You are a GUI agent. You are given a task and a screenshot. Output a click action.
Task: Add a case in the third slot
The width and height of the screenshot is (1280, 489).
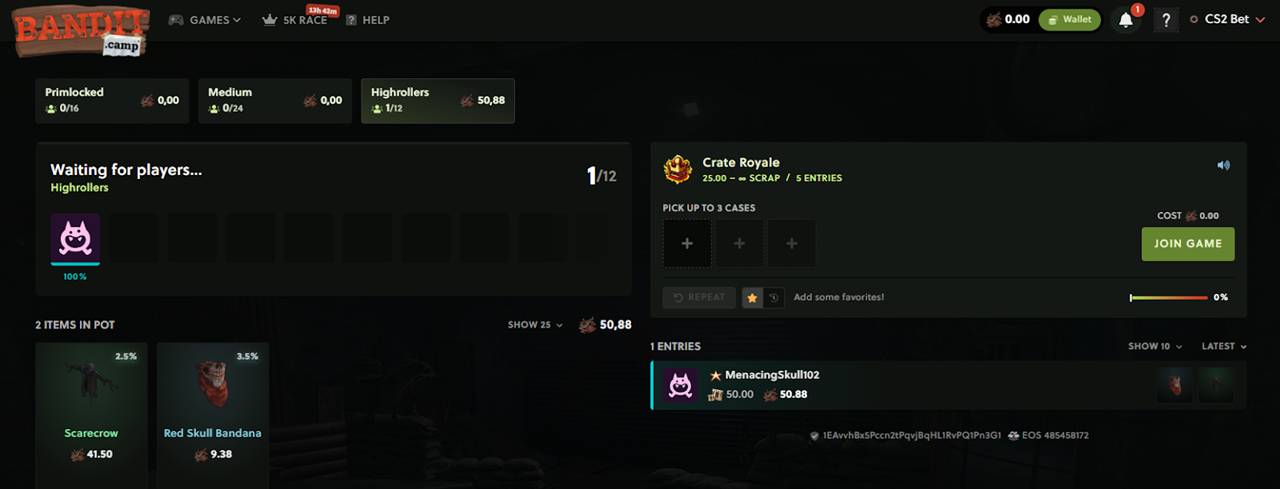pyautogui.click(x=791, y=243)
